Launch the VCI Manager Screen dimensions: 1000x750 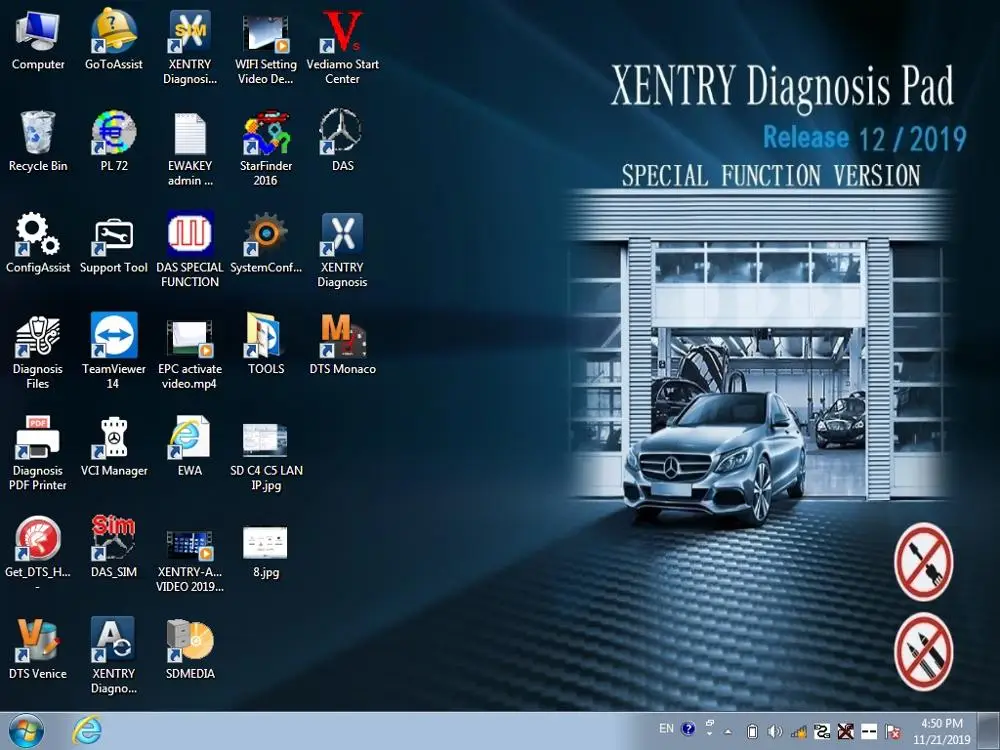pyautogui.click(x=114, y=439)
